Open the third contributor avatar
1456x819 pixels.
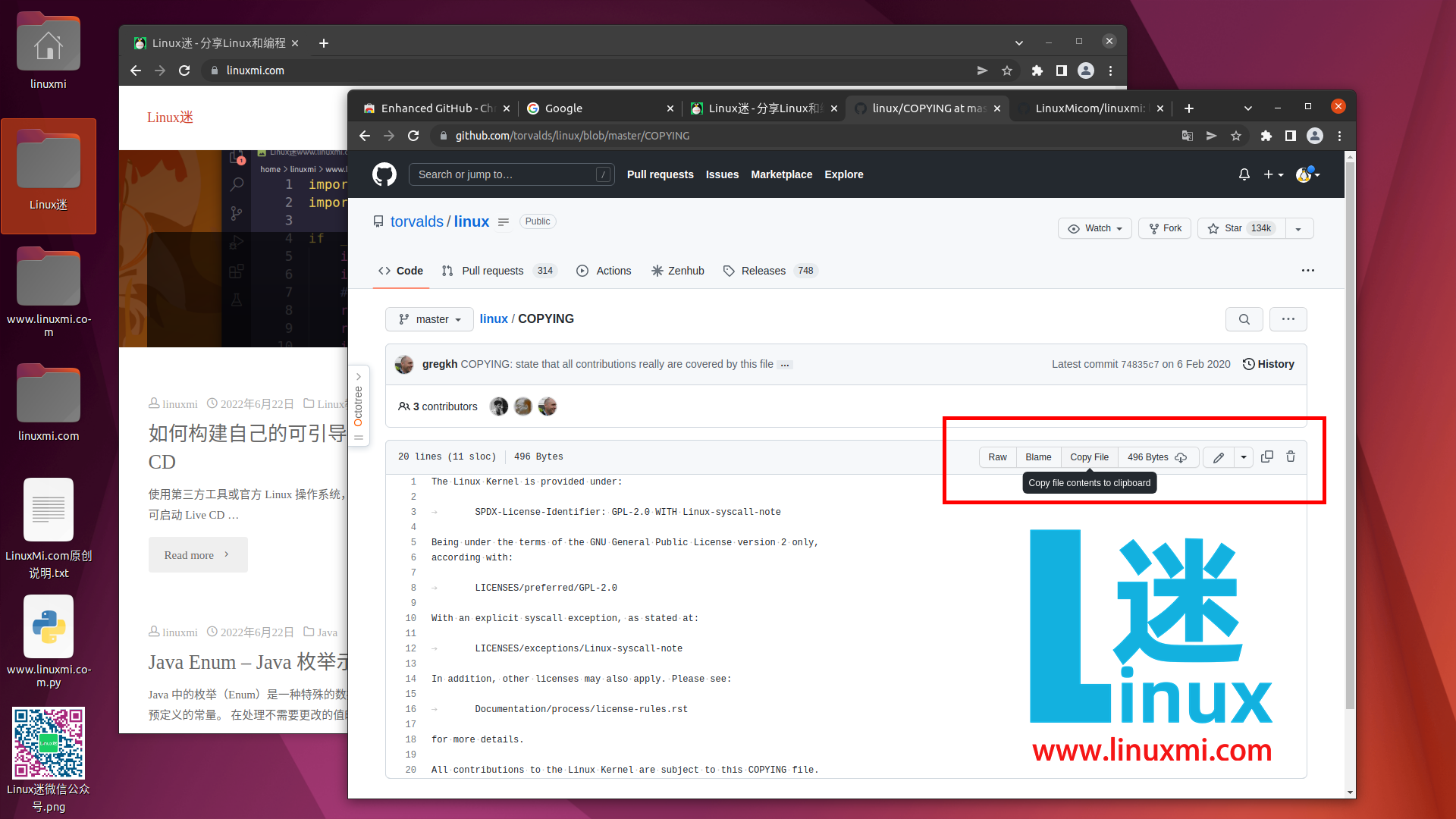tap(548, 406)
